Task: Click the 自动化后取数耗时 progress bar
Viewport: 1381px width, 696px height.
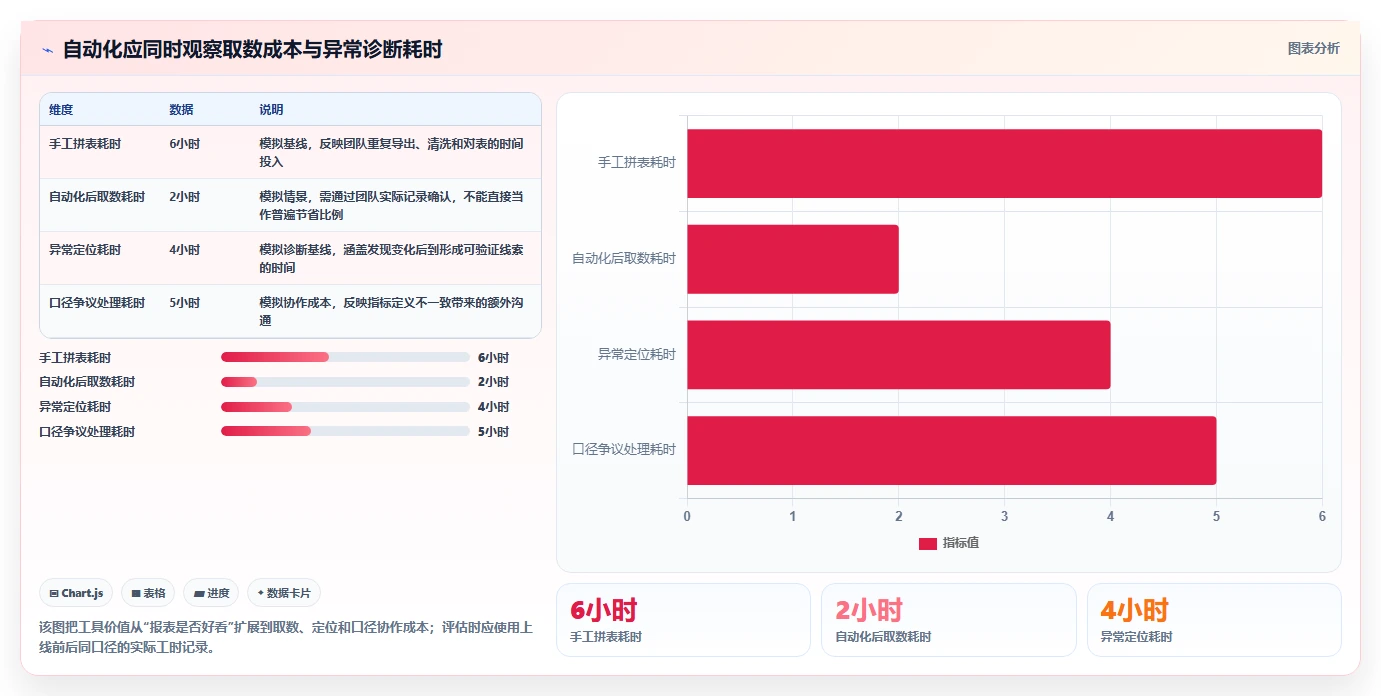Action: [x=345, y=382]
